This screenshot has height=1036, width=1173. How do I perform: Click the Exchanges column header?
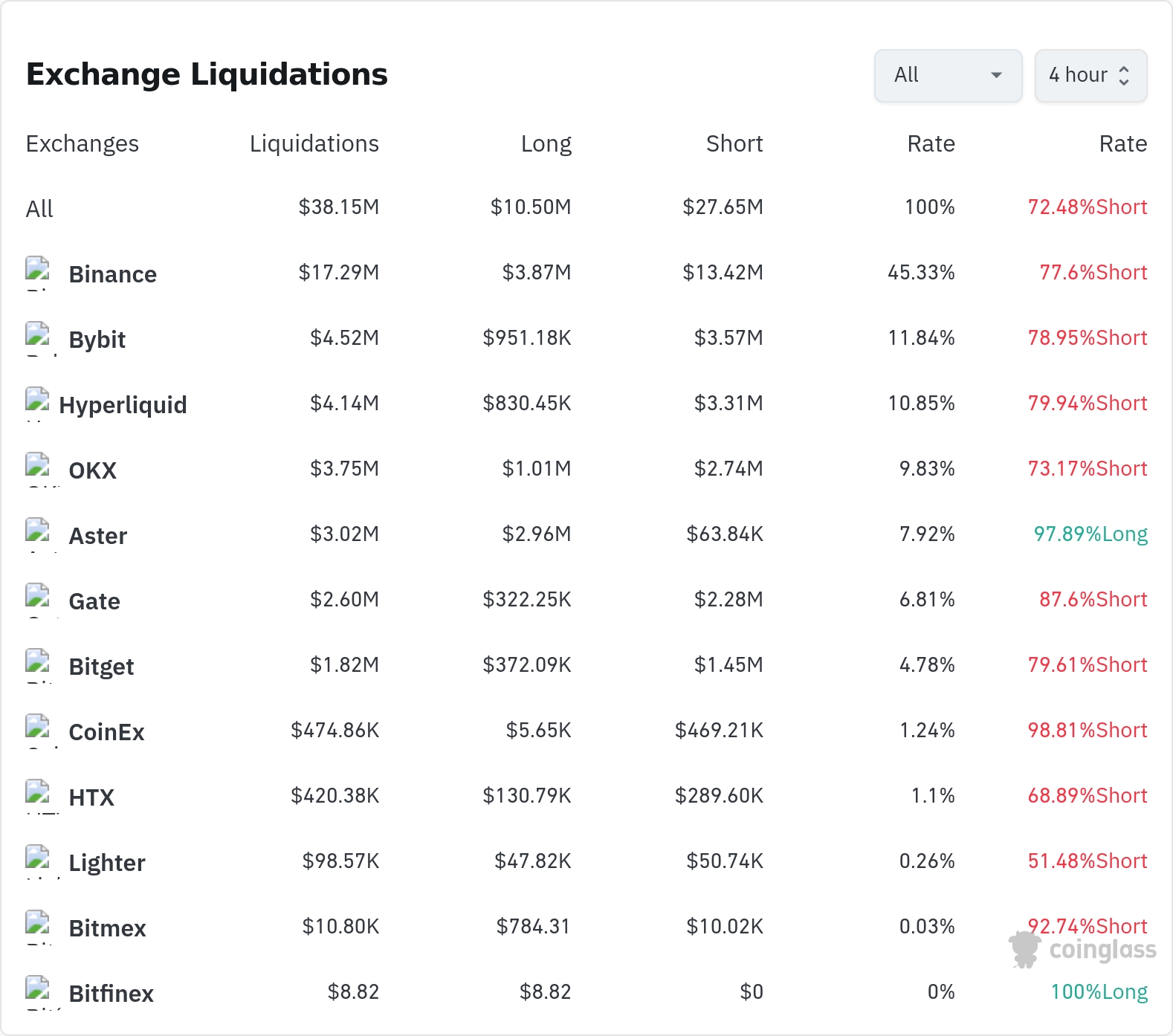point(83,143)
